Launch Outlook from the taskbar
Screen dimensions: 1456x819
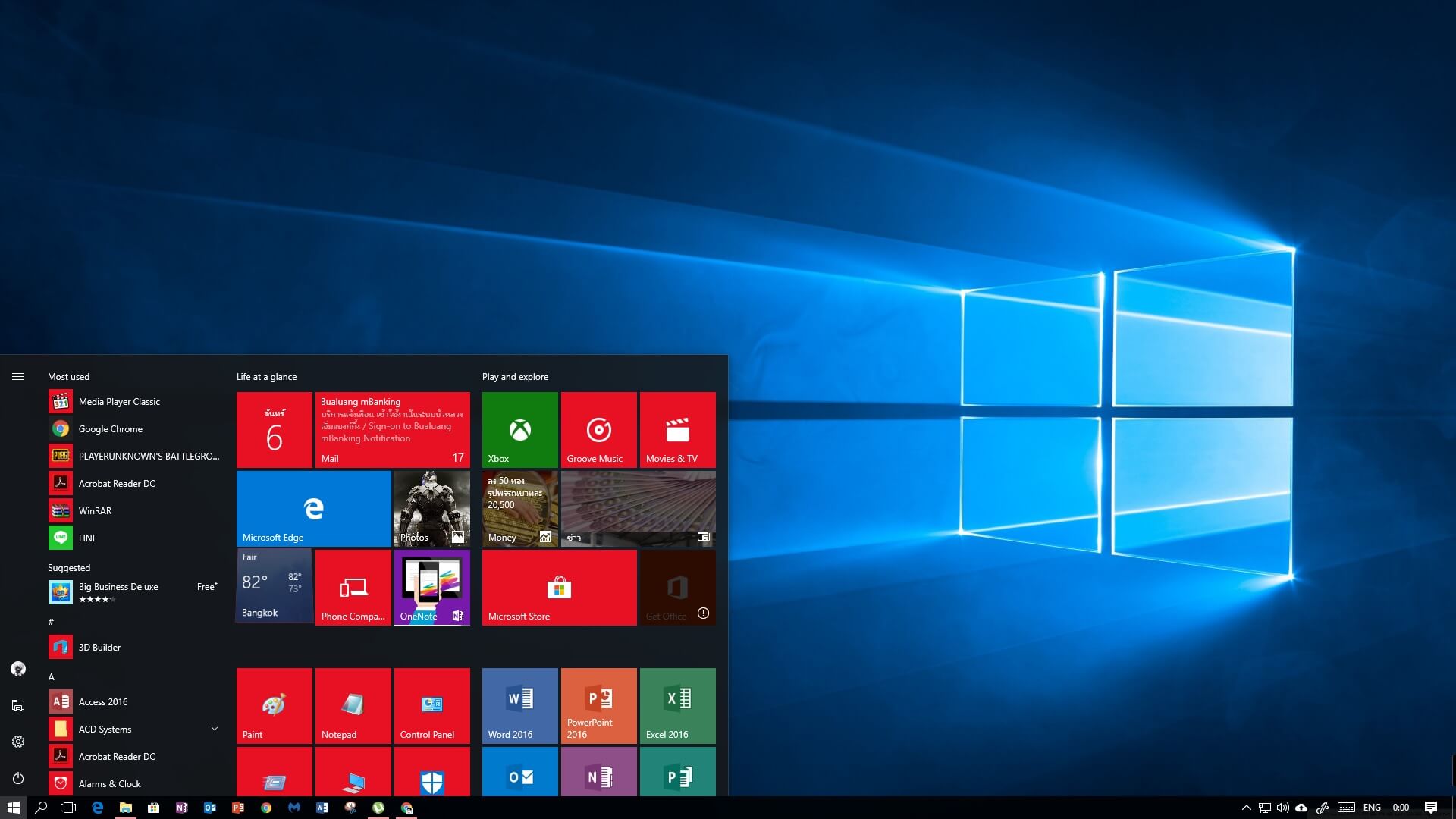(x=210, y=808)
